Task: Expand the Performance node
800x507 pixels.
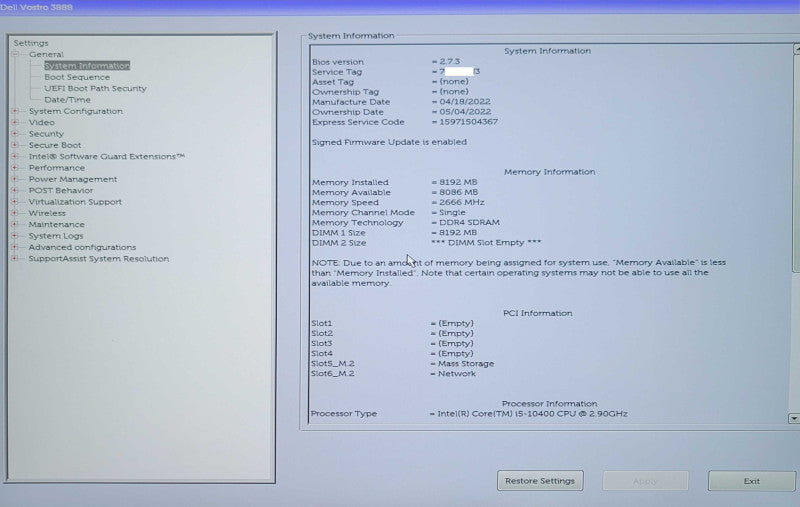Action: pyautogui.click(x=15, y=167)
